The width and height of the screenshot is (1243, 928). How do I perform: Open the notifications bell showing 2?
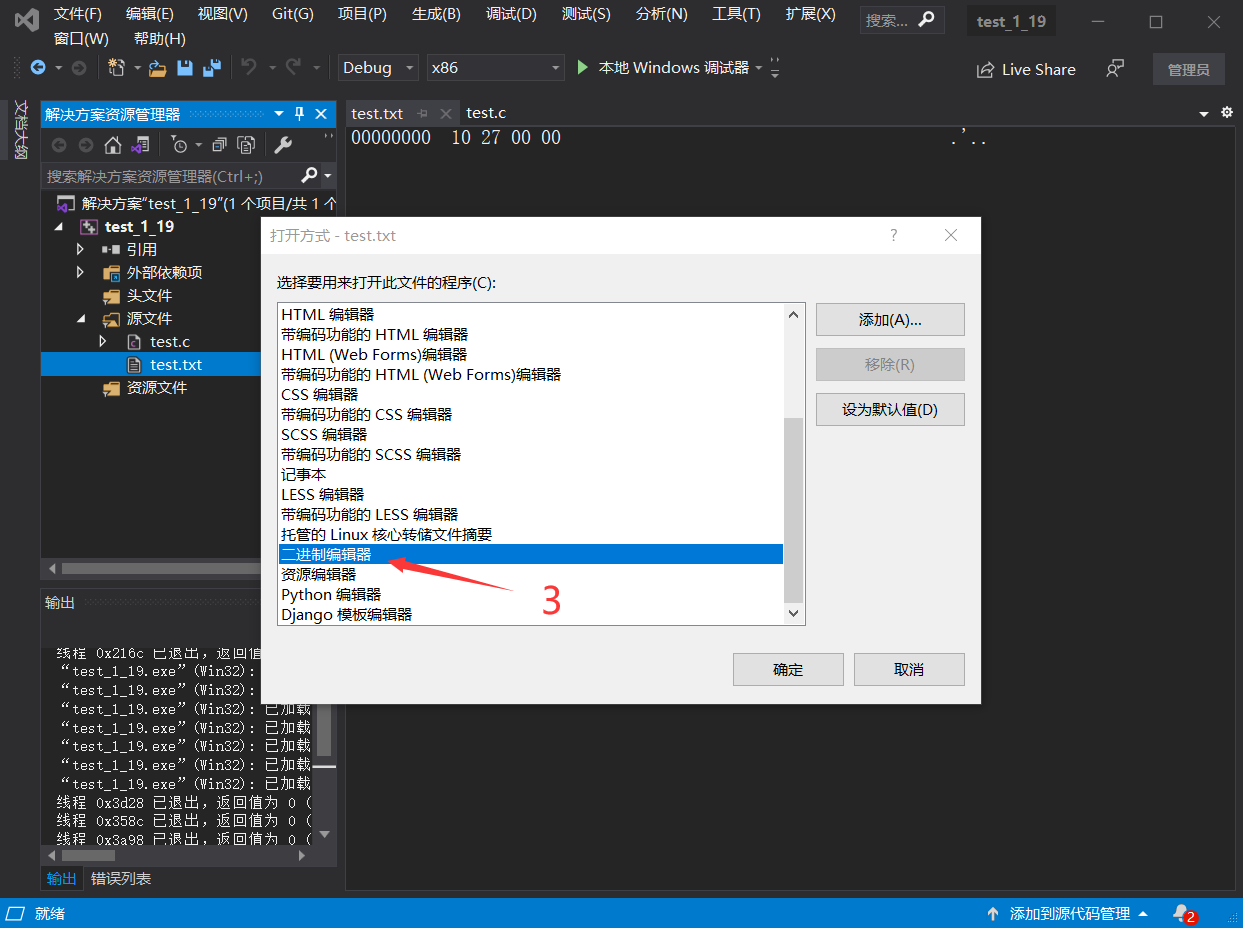click(1181, 913)
